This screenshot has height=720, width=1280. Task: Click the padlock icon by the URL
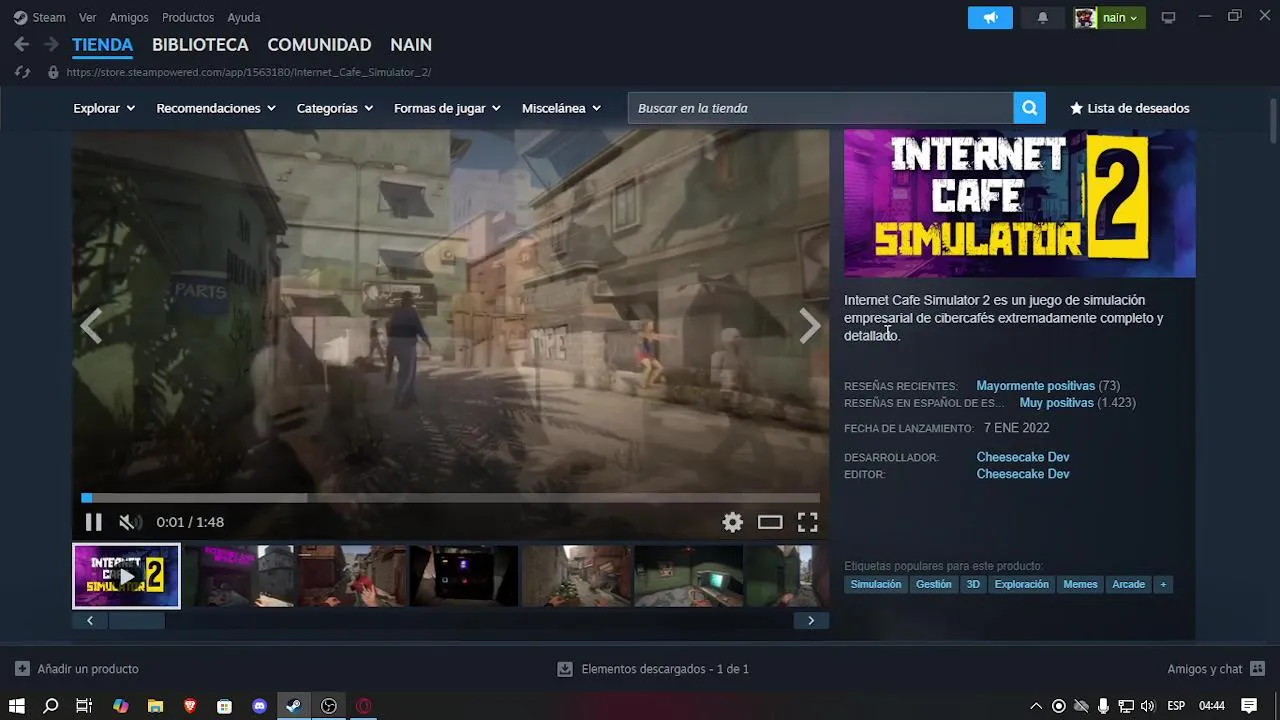tap(53, 72)
